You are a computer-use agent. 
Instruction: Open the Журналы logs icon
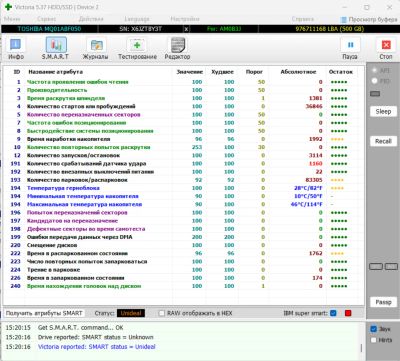pyautogui.click(x=96, y=49)
